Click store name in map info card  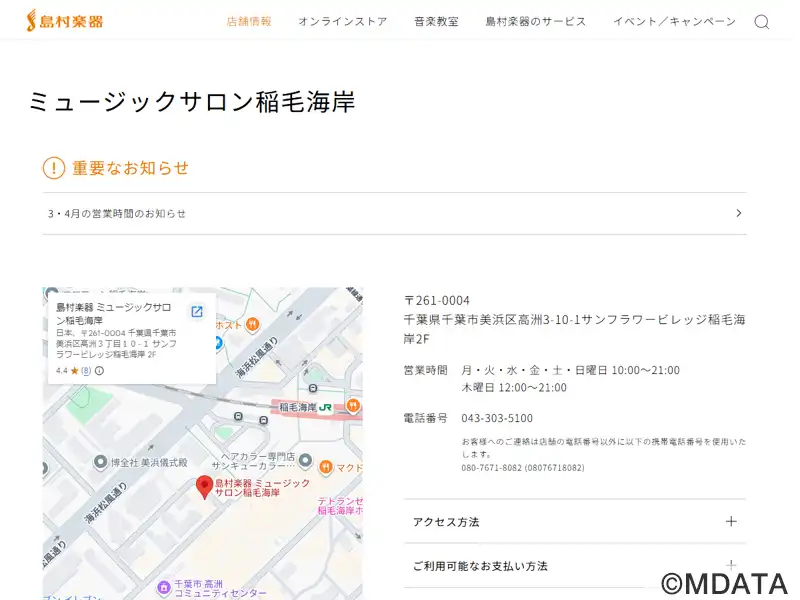coord(112,313)
